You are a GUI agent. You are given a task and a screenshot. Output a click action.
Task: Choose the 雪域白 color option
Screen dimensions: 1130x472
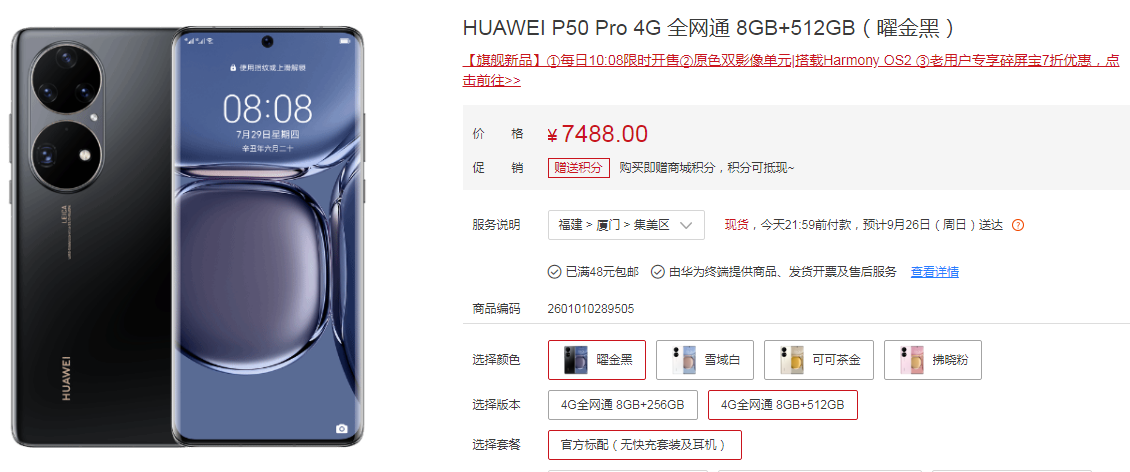pos(705,360)
